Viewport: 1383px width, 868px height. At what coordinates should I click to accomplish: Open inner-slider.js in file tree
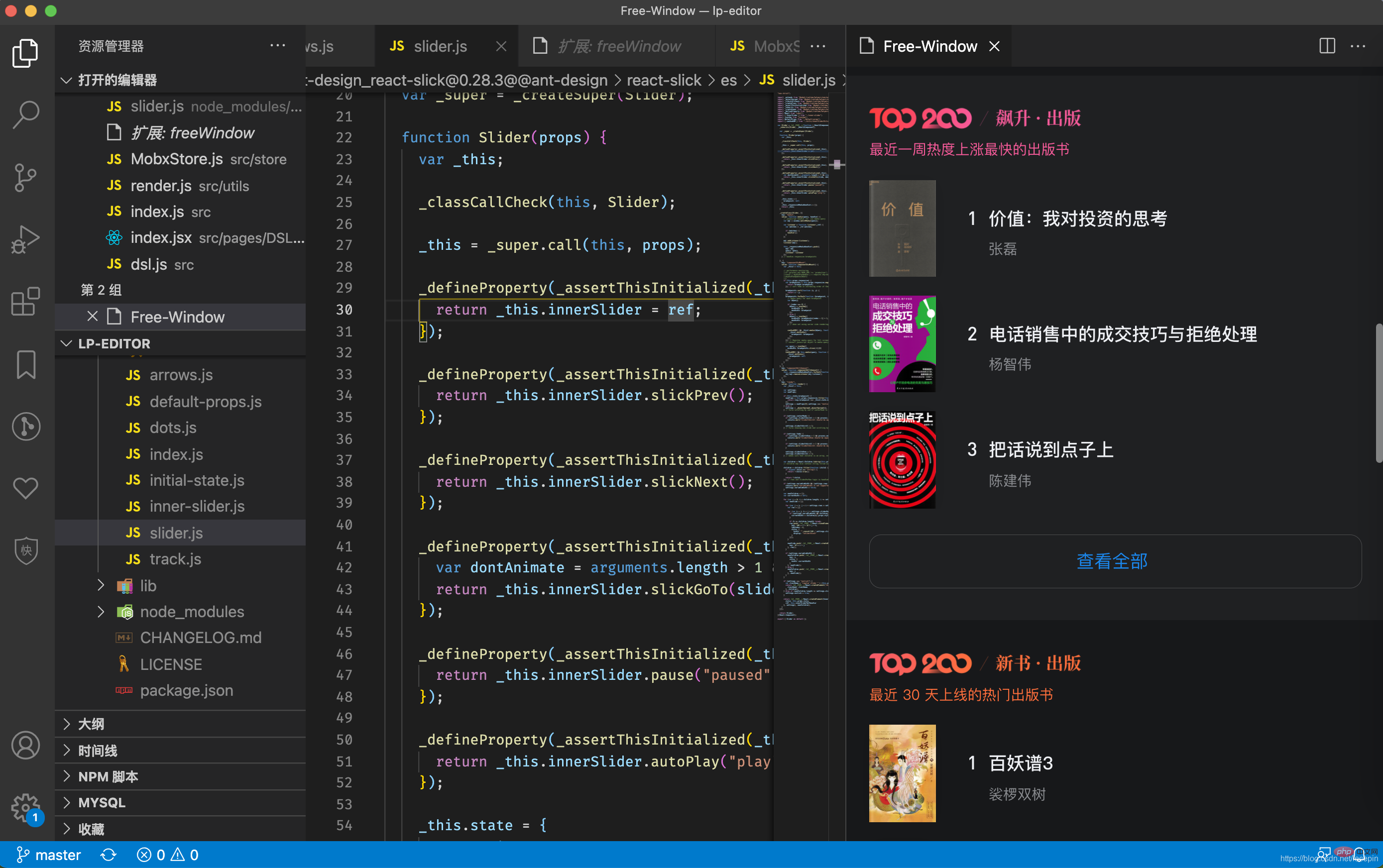tap(197, 506)
